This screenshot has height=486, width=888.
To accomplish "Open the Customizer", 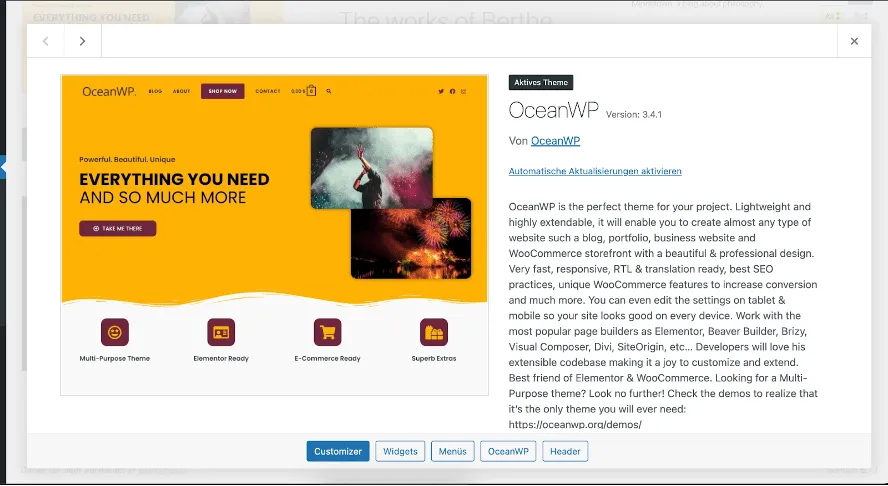I will pos(338,451).
